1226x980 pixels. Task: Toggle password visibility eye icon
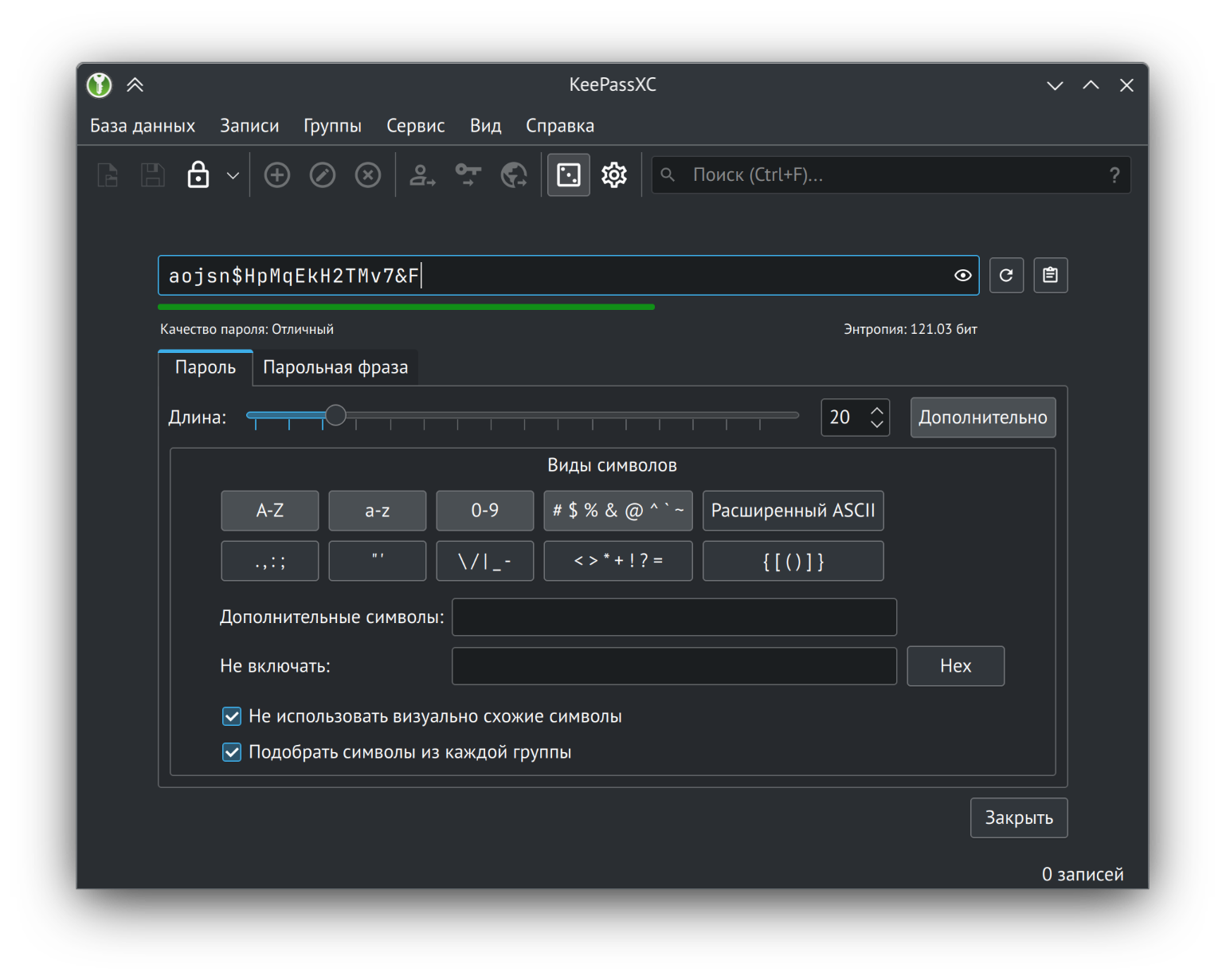click(x=962, y=276)
